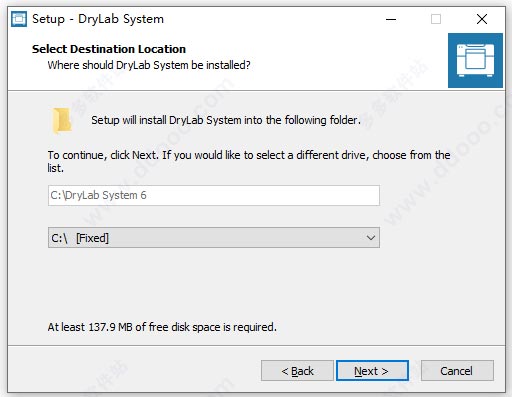
Task: Click the Setup window icon in title bar
Action: [19, 19]
